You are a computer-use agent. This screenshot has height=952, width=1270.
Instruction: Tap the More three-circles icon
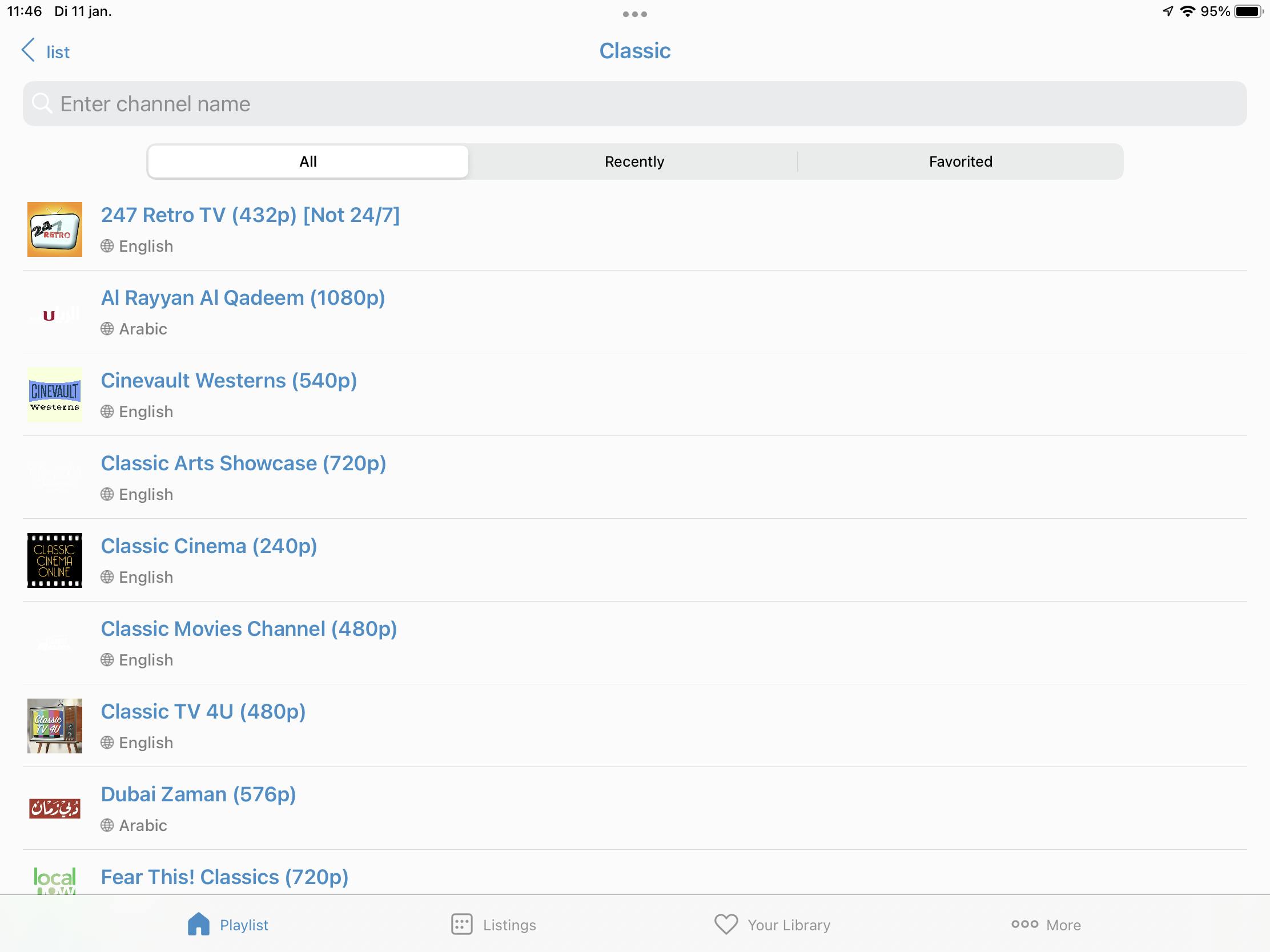(x=1024, y=924)
